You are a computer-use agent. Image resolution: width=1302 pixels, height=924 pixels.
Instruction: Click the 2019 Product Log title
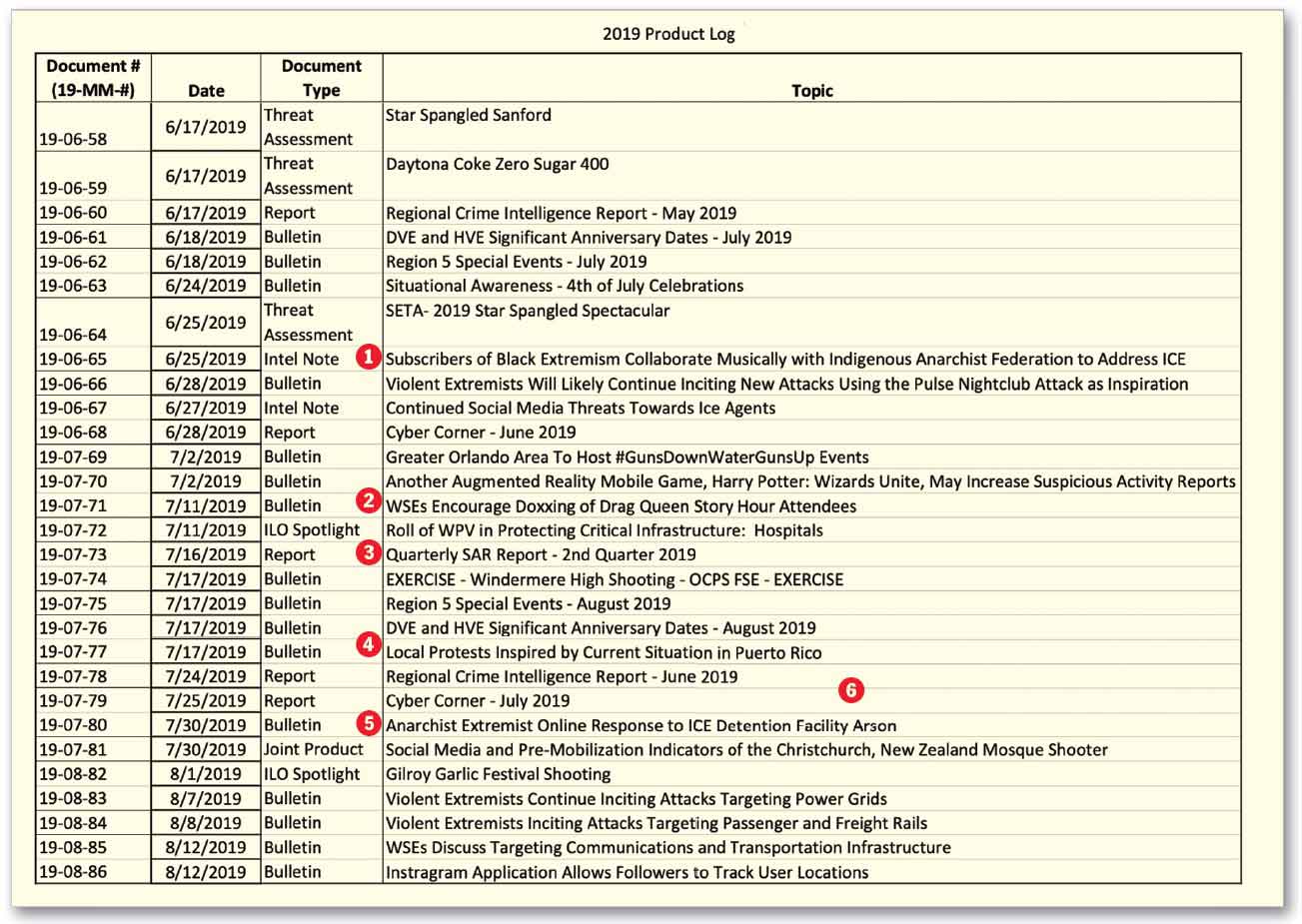(667, 34)
